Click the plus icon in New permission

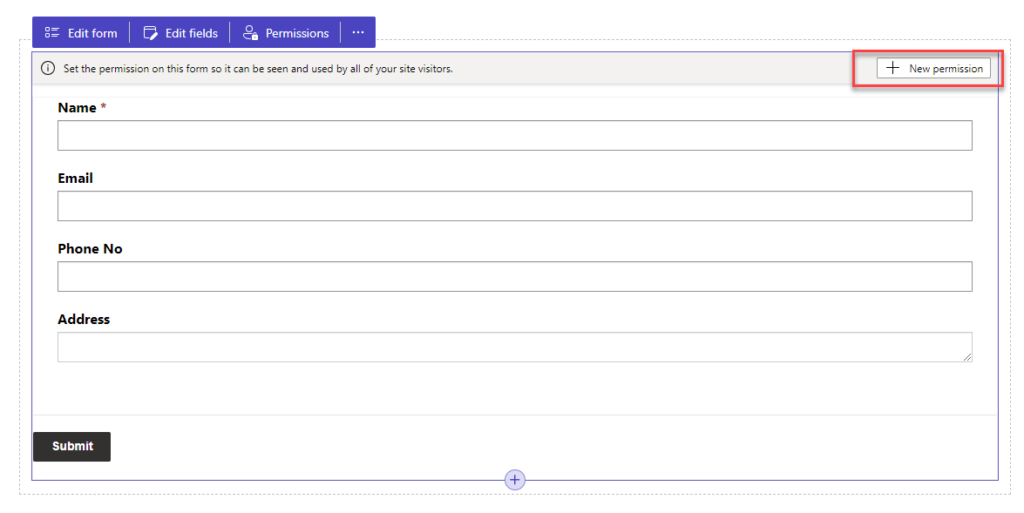(x=893, y=68)
